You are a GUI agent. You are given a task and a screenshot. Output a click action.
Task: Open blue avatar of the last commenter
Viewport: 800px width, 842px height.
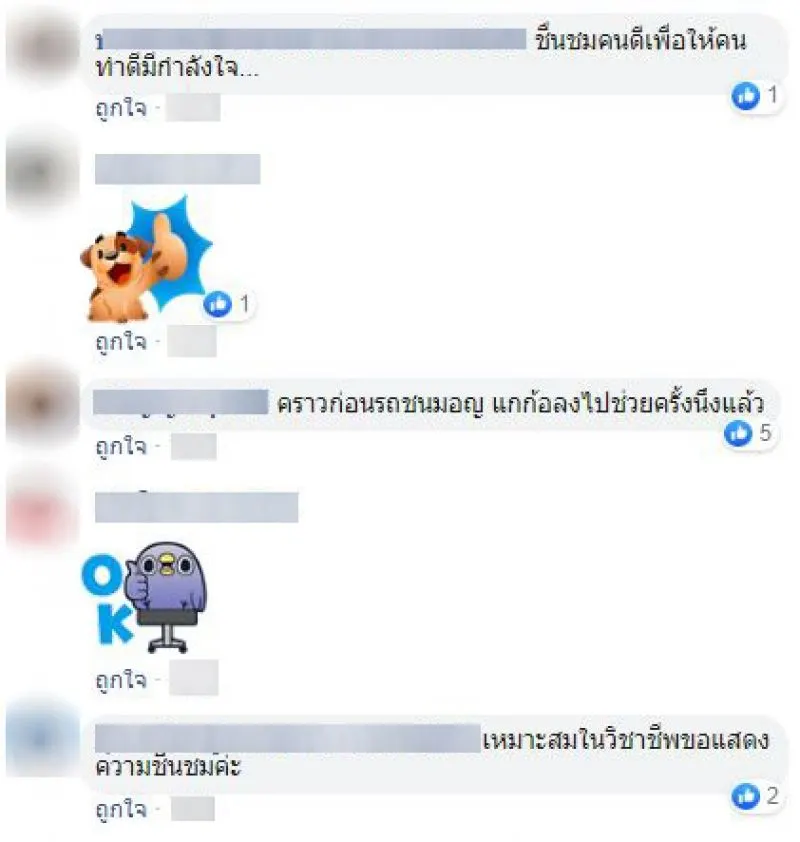[43, 740]
